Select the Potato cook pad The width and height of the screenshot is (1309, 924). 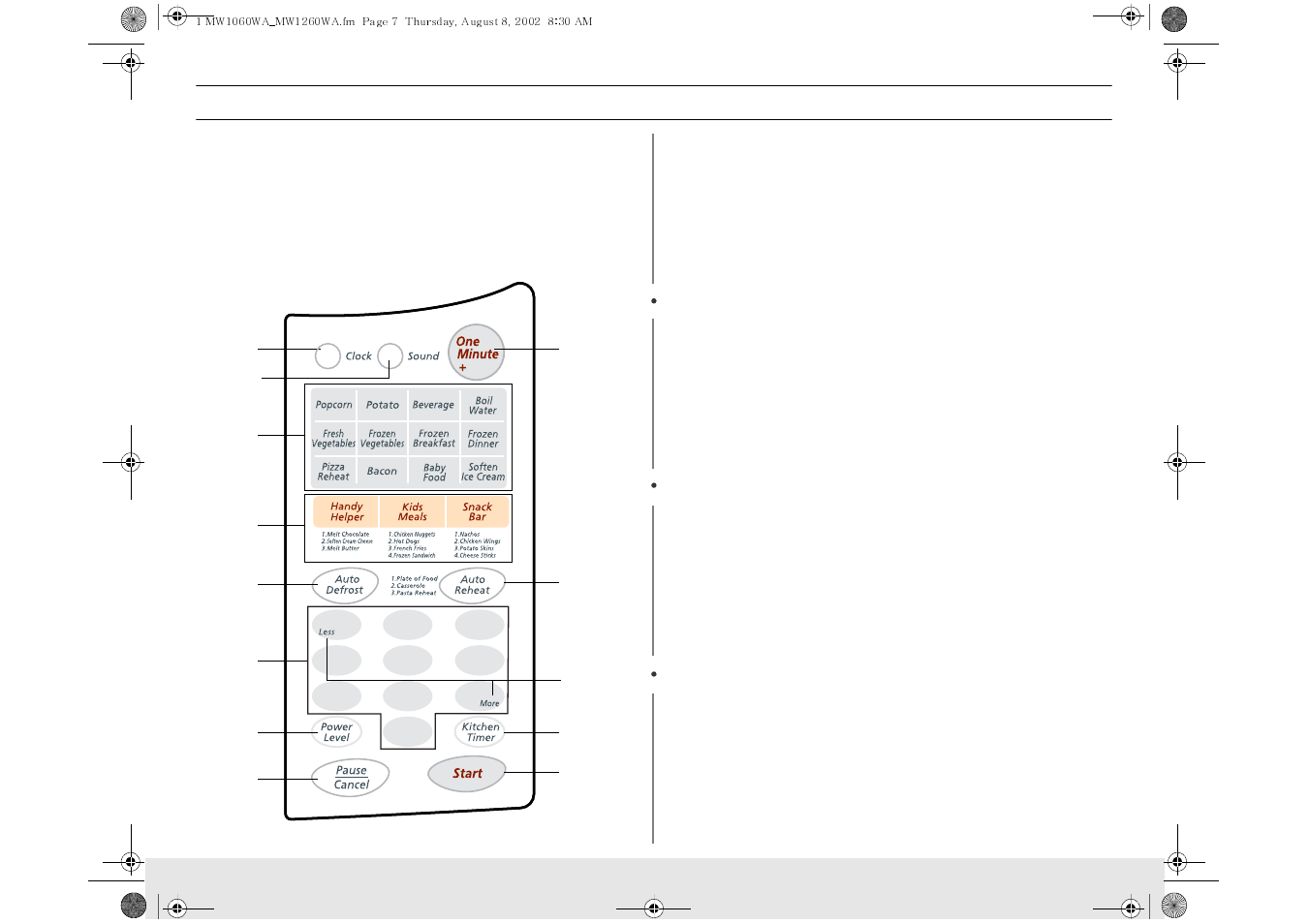point(383,405)
